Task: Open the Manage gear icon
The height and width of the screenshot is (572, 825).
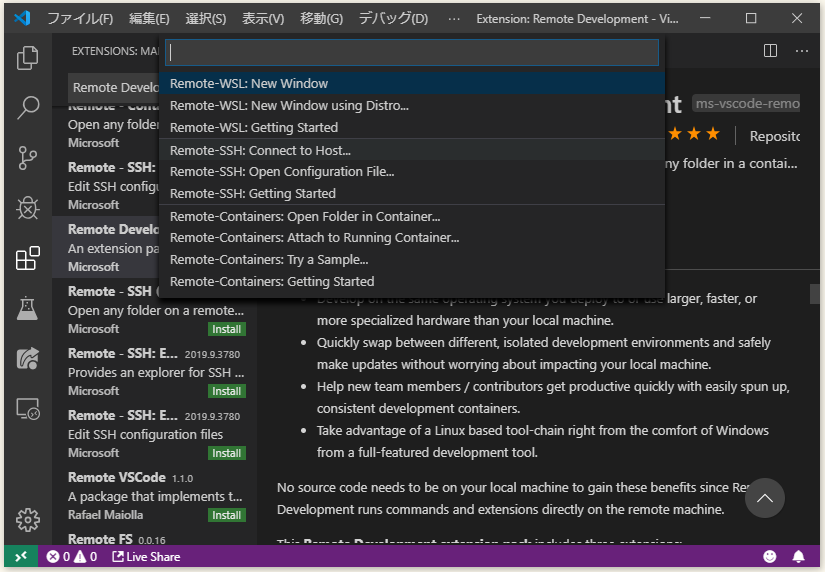Action: (27, 520)
